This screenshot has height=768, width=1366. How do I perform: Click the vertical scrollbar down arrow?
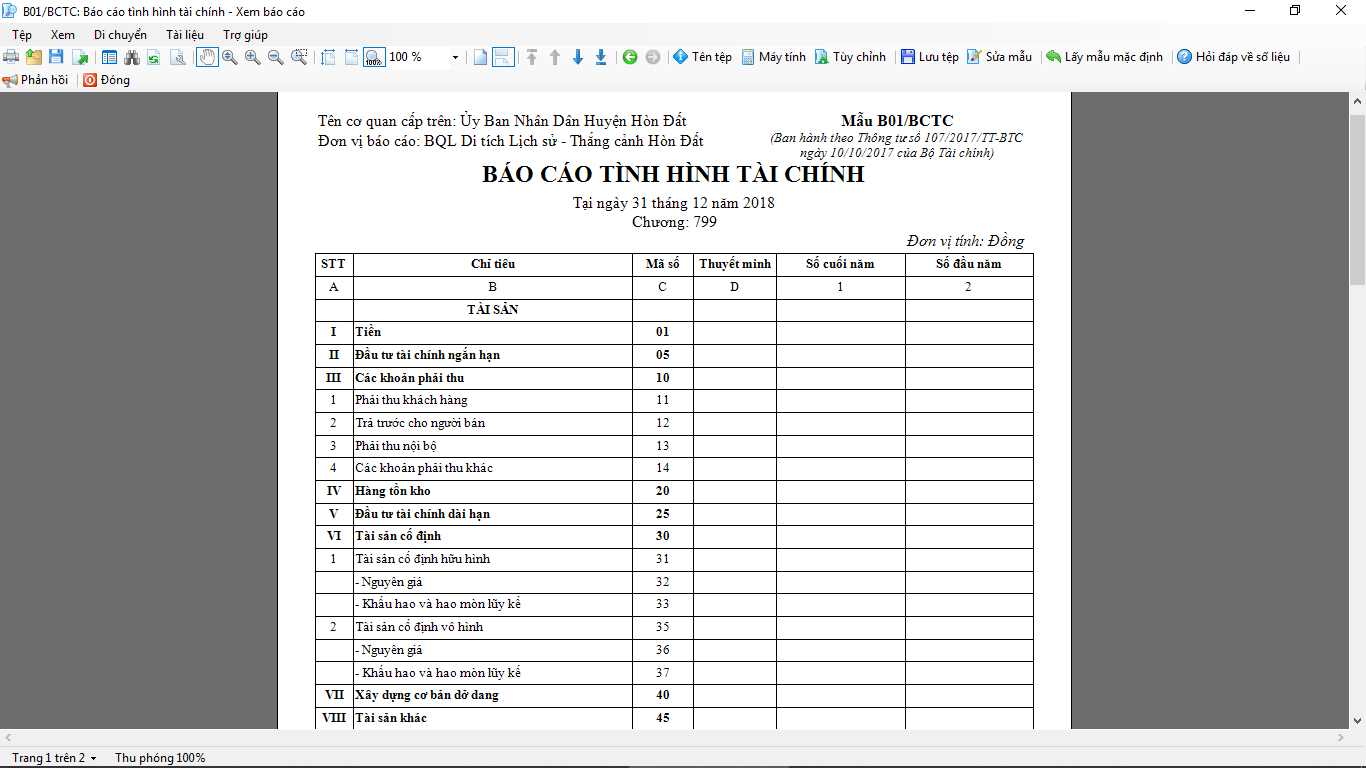(x=1357, y=720)
